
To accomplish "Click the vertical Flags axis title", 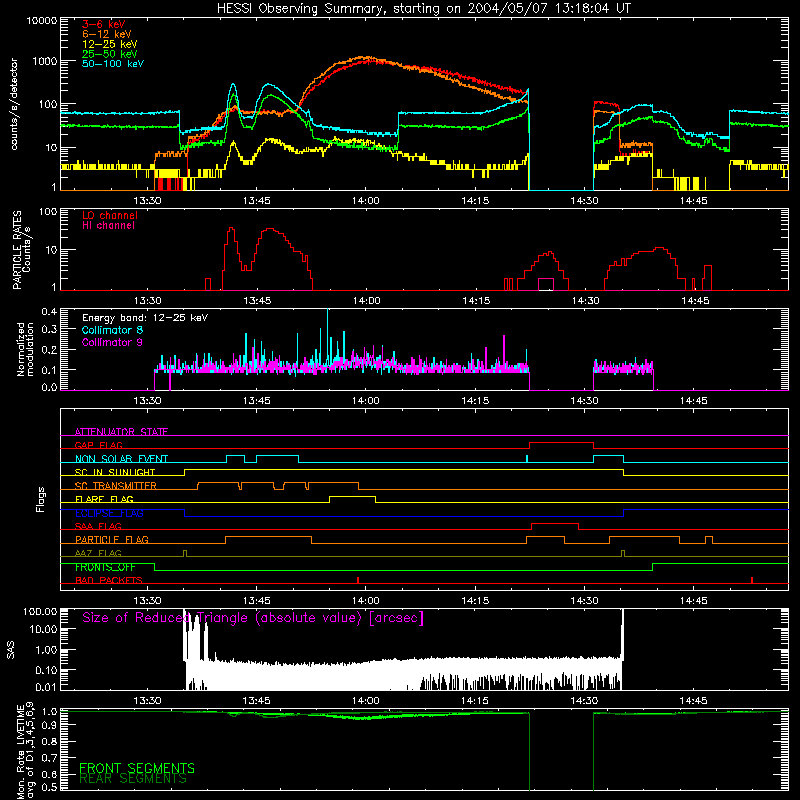I will click(x=41, y=499).
